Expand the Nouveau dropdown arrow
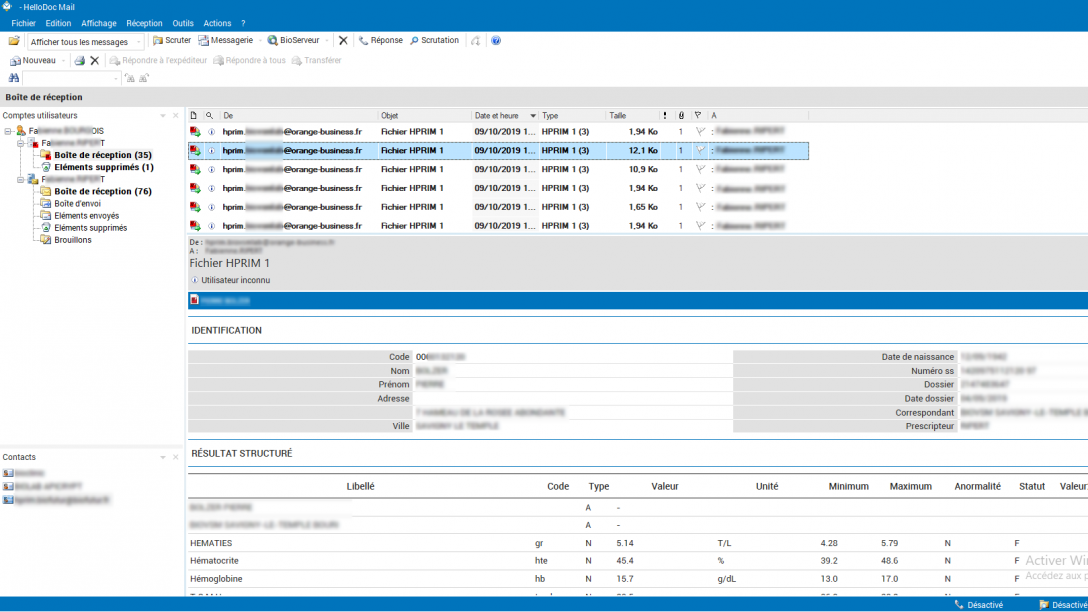 (64, 61)
